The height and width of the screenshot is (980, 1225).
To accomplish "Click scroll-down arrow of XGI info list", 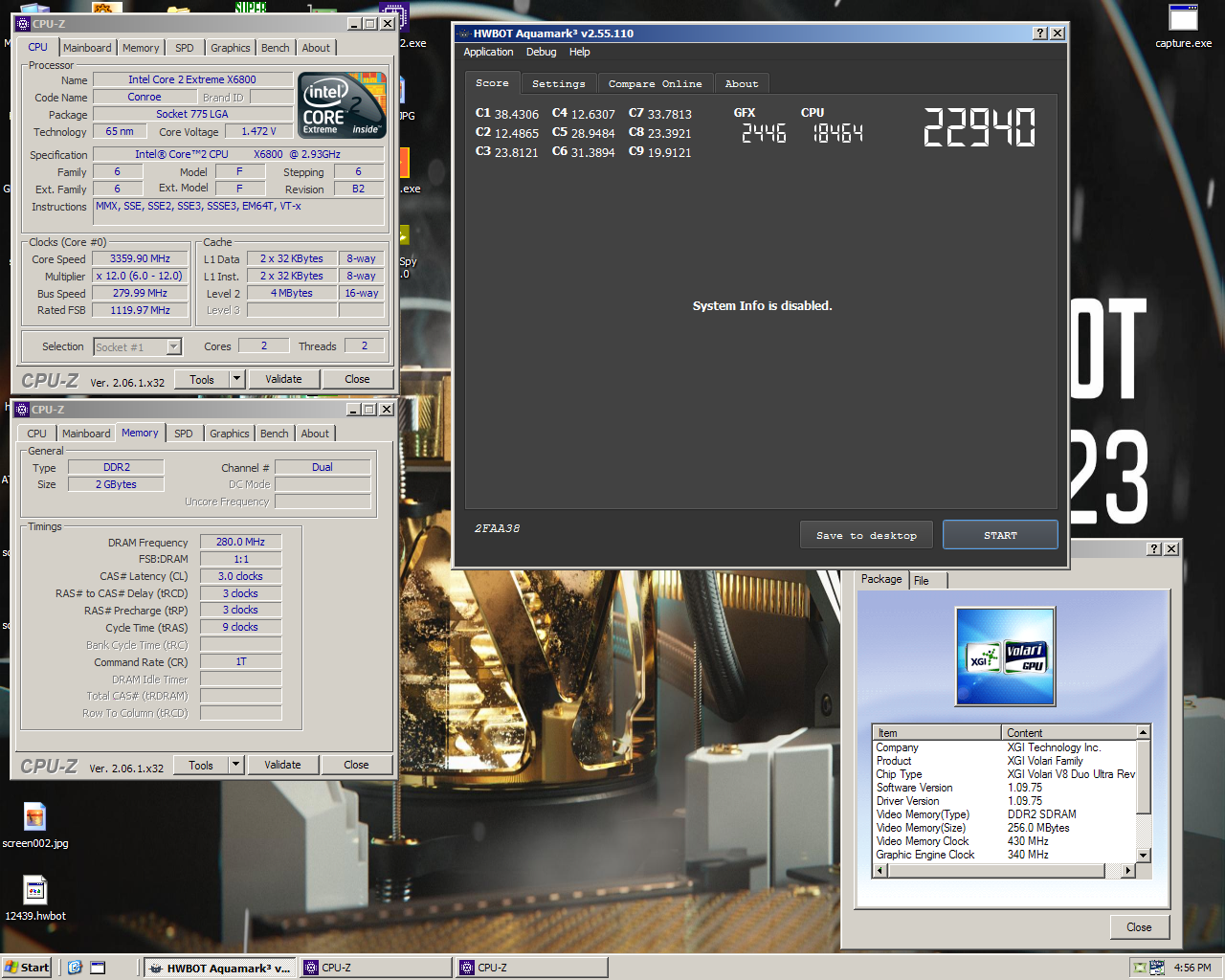I will (x=1143, y=856).
